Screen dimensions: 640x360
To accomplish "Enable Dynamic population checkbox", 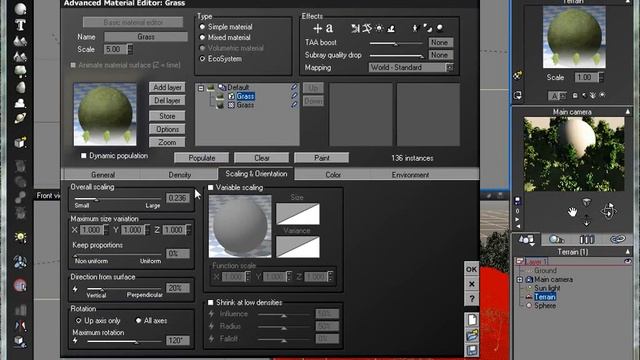I will pos(84,156).
